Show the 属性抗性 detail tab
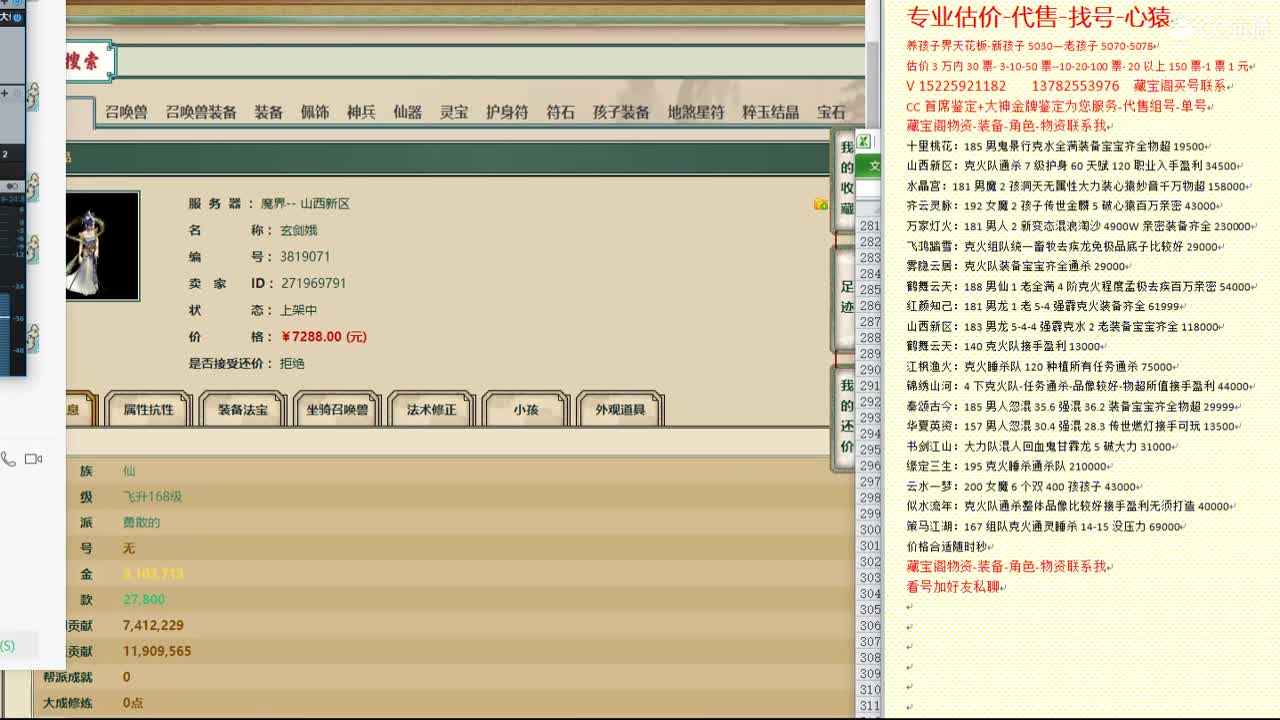 tap(148, 409)
